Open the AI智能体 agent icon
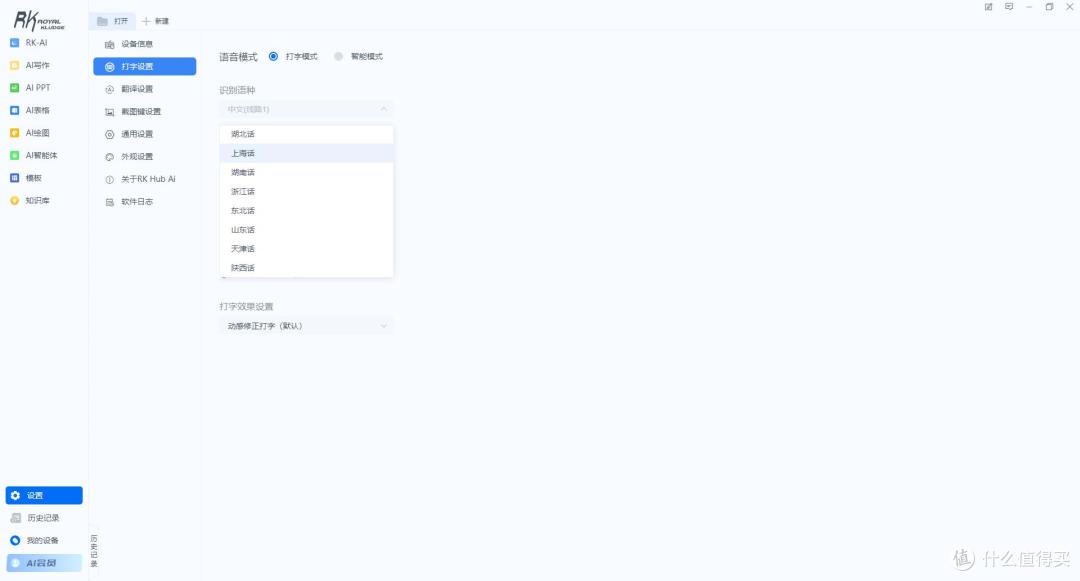 click(x=14, y=156)
